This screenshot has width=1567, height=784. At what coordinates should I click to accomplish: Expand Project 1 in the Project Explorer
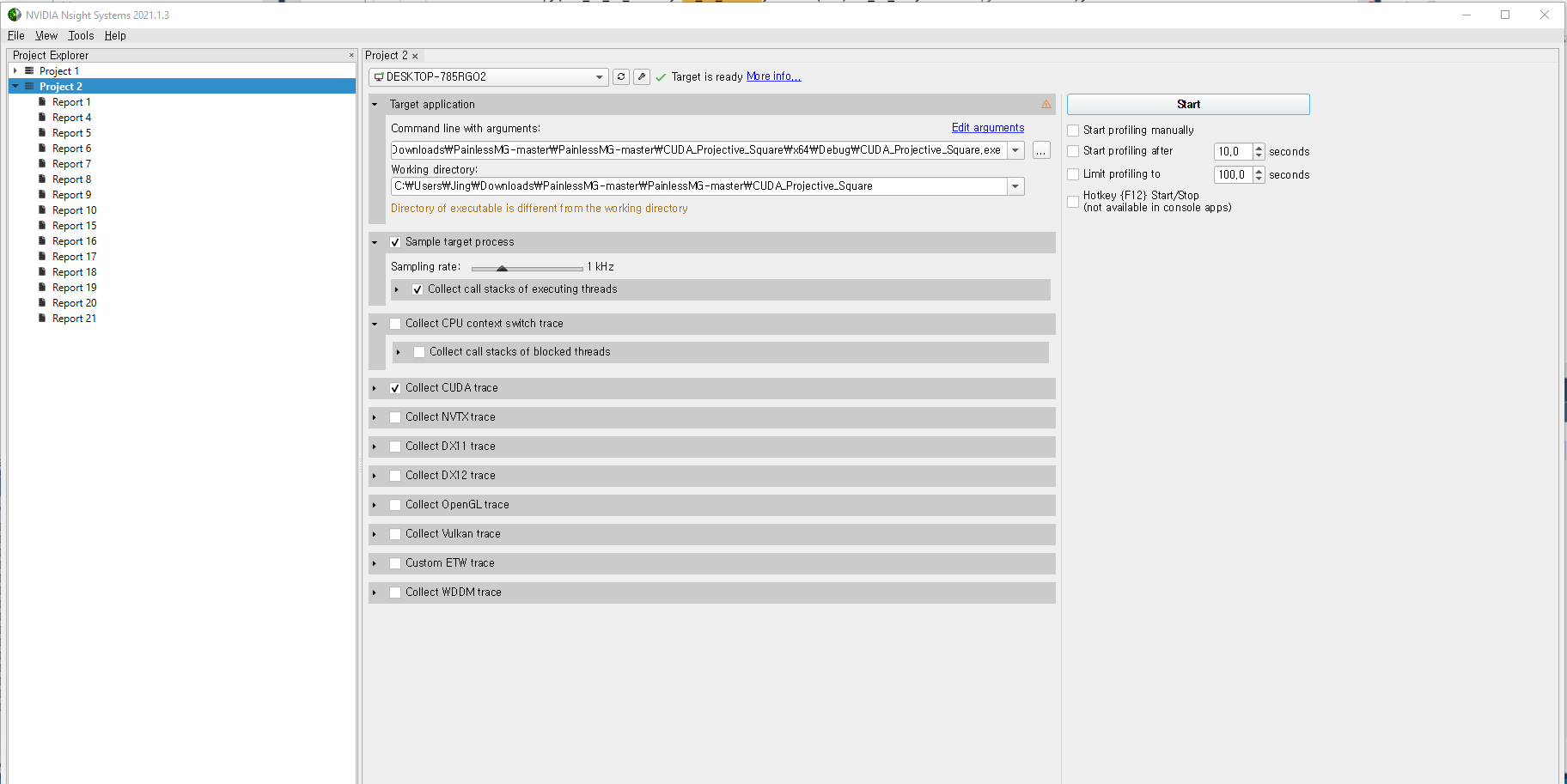click(x=15, y=70)
